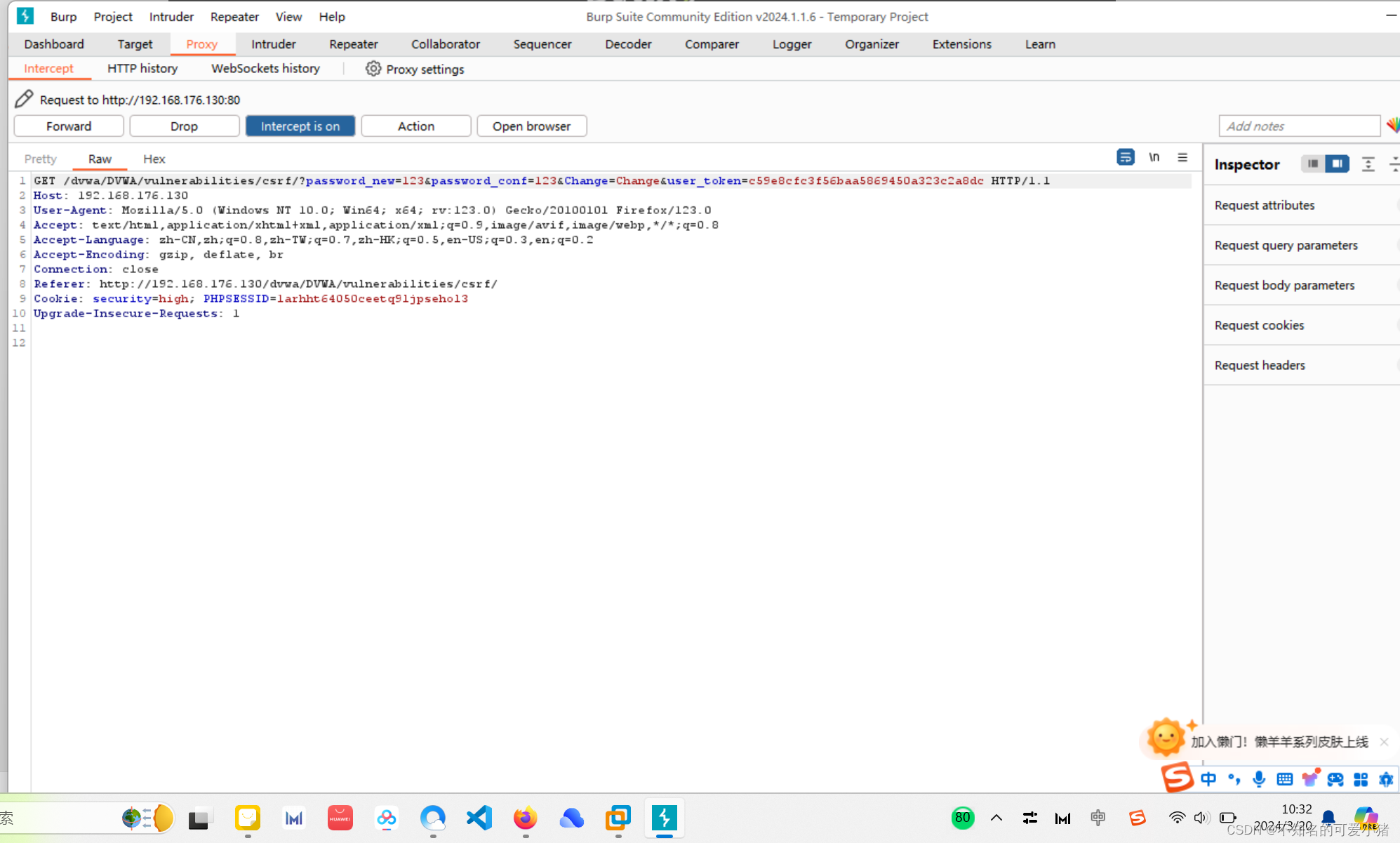Open the Decoder tab
This screenshot has width=1400, height=843.
628,44
